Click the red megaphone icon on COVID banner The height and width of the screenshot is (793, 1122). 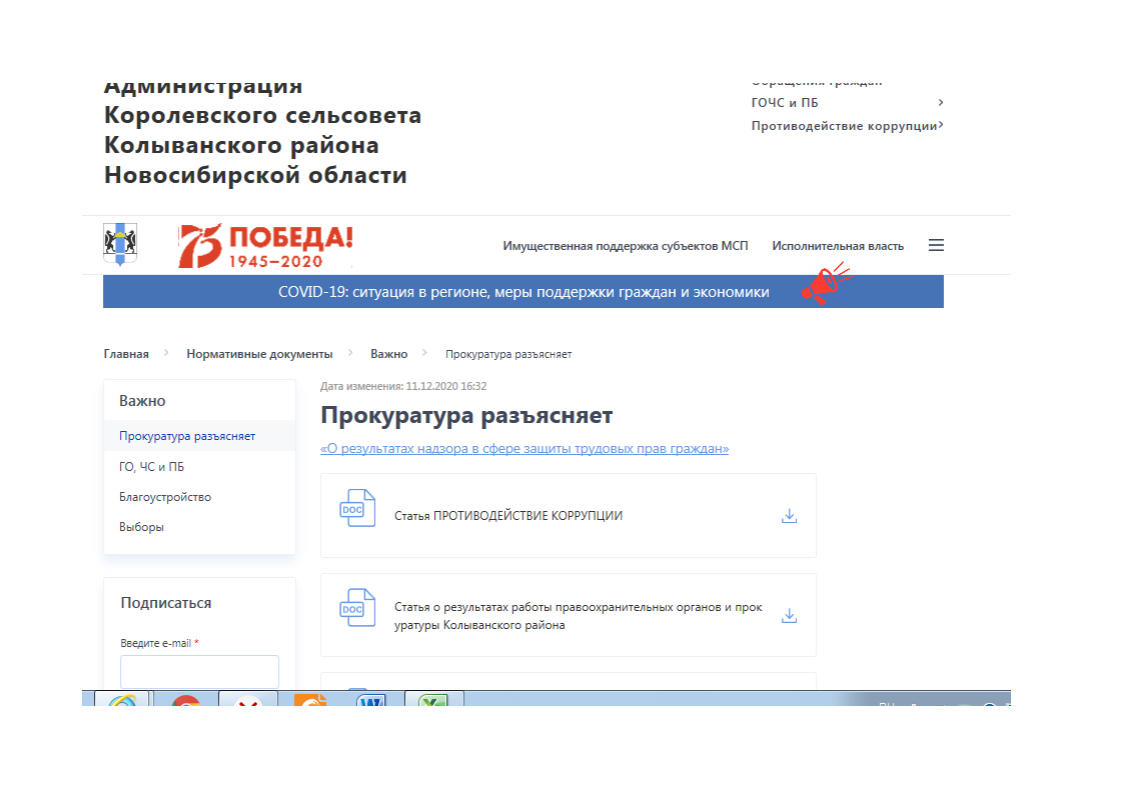click(826, 283)
